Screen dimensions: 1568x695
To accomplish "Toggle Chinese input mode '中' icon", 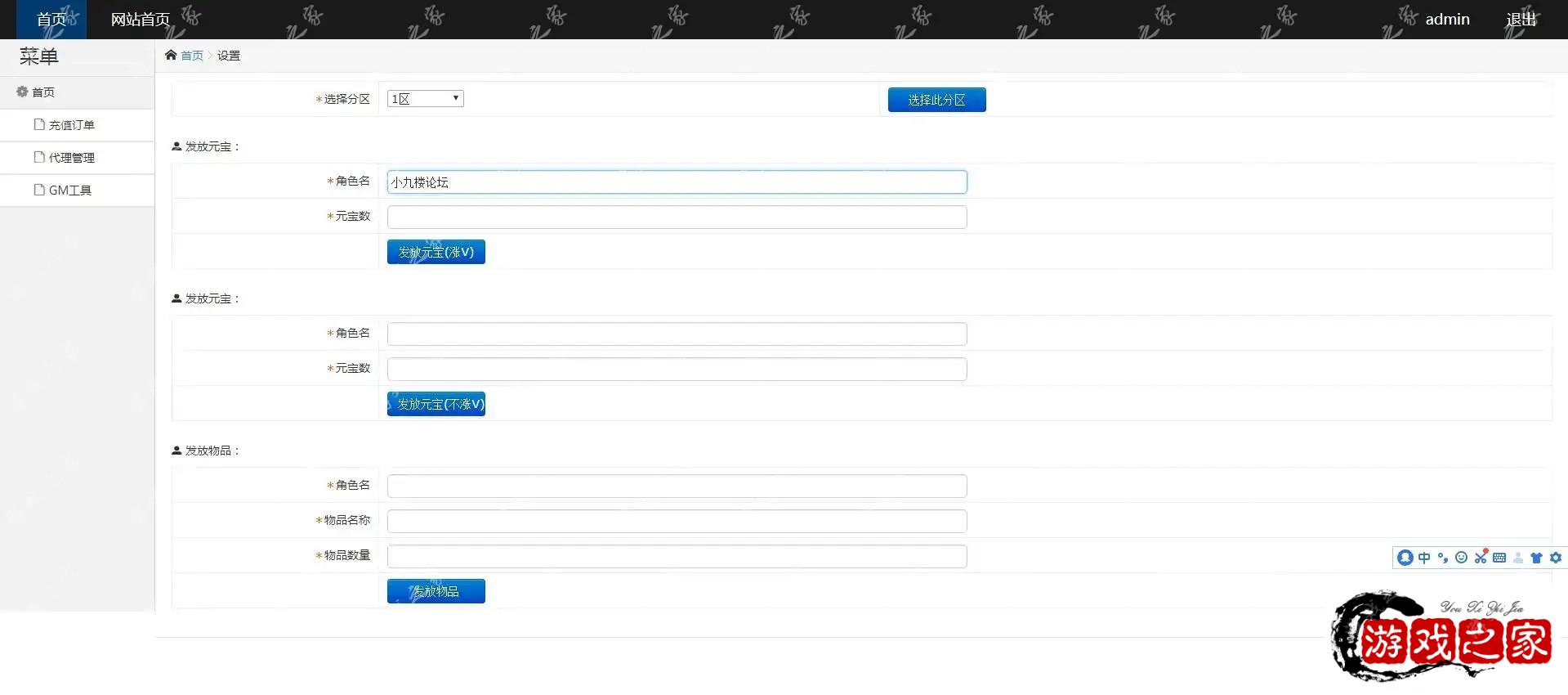I will (x=1424, y=558).
